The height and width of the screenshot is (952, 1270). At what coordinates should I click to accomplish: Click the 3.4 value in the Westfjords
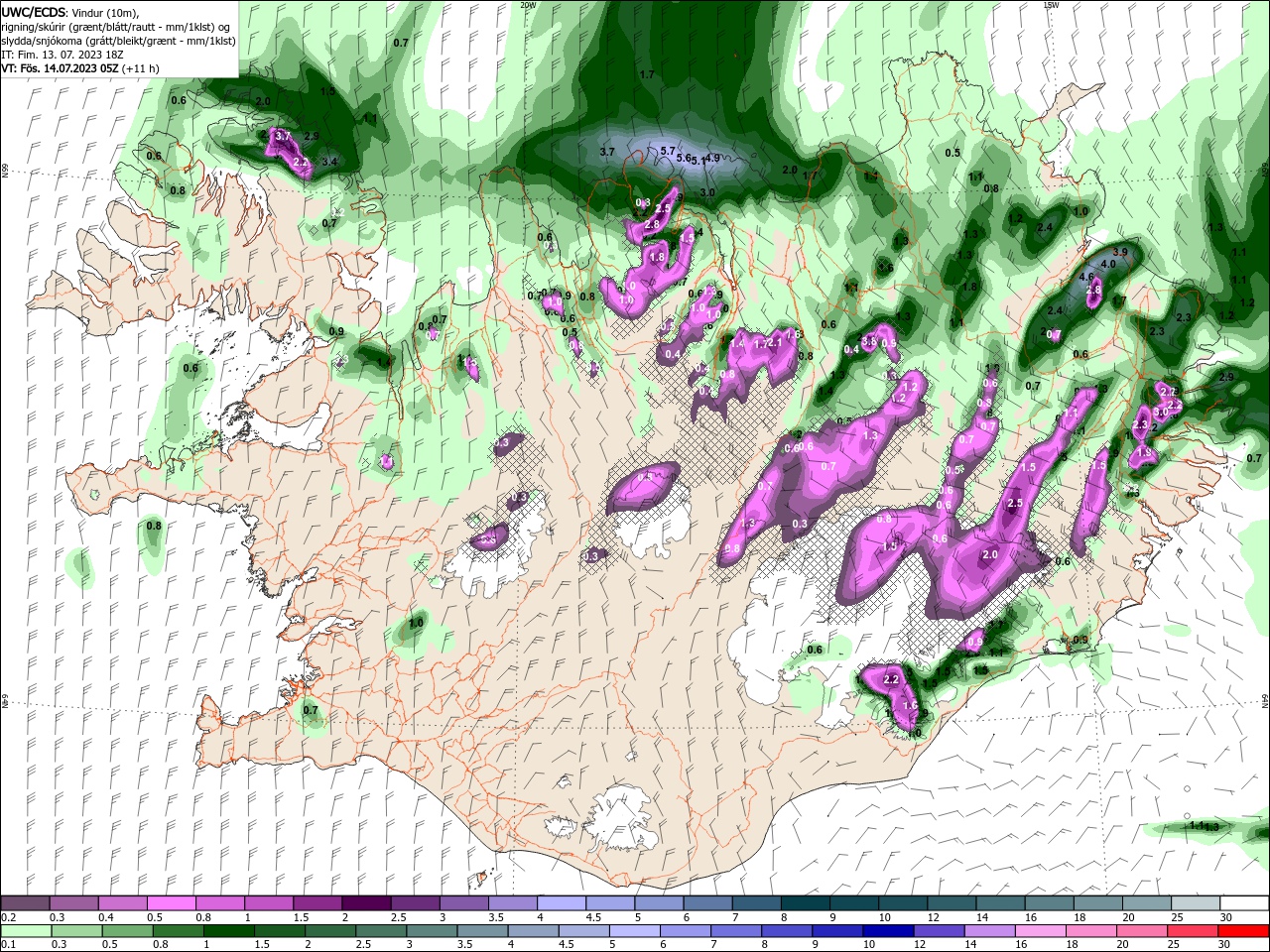[x=330, y=161]
